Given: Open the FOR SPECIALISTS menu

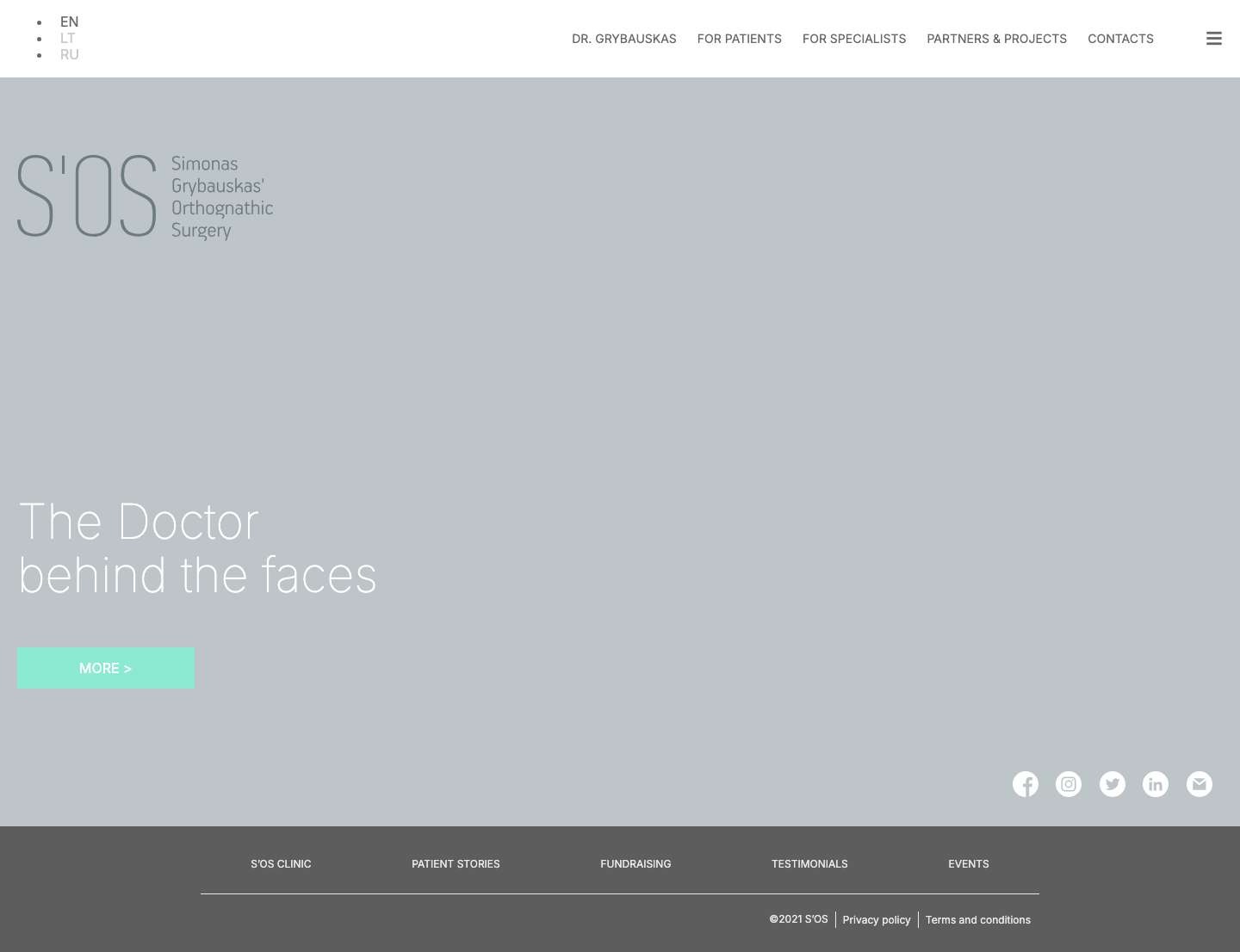Looking at the screenshot, I should pyautogui.click(x=854, y=39).
